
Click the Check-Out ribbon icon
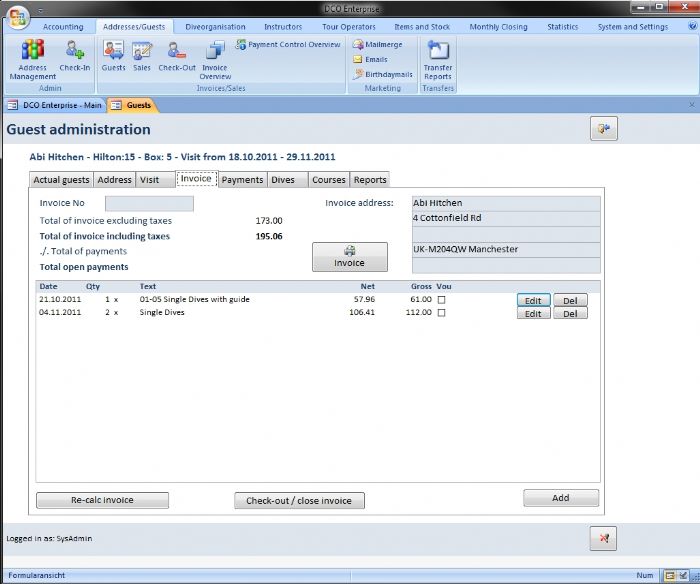click(x=177, y=56)
